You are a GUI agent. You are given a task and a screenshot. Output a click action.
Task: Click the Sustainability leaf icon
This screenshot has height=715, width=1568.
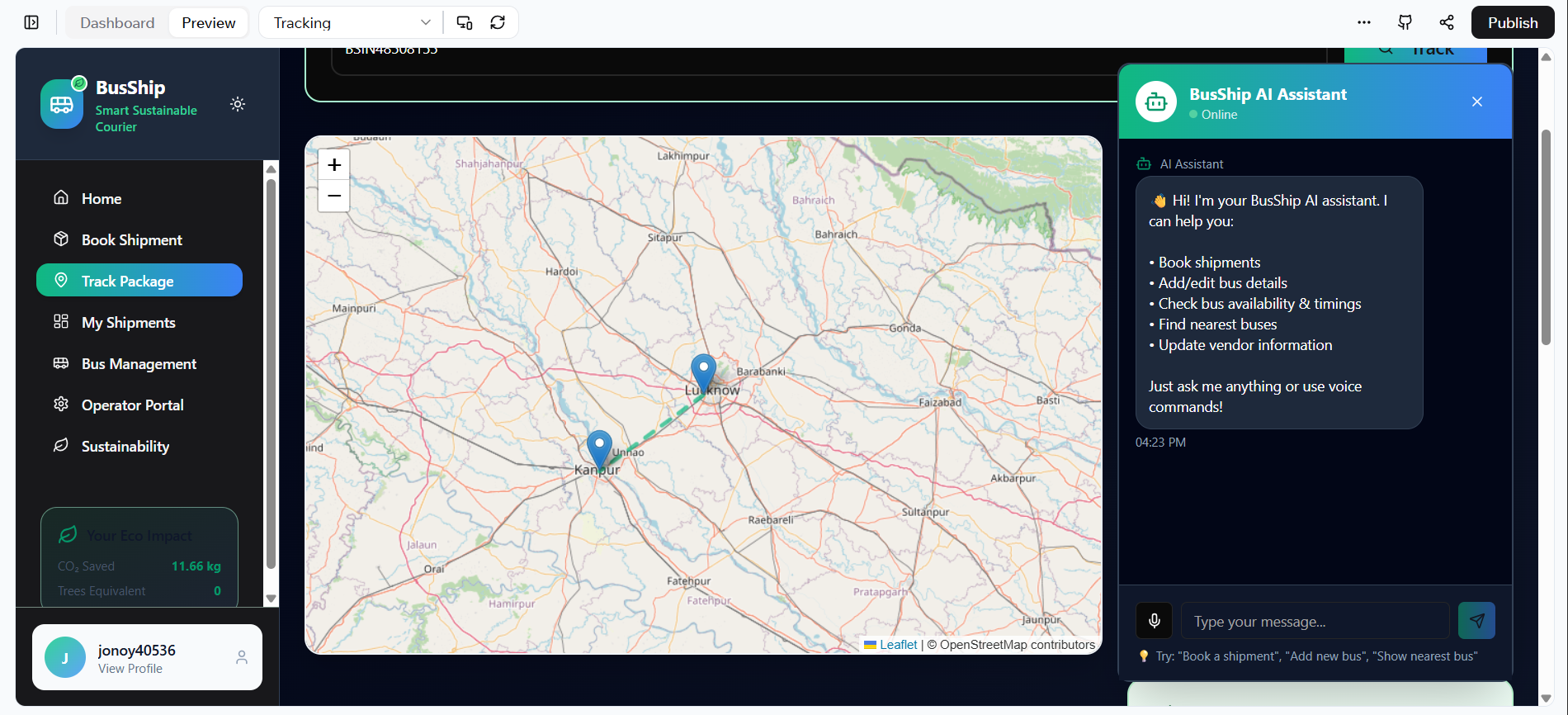(61, 445)
